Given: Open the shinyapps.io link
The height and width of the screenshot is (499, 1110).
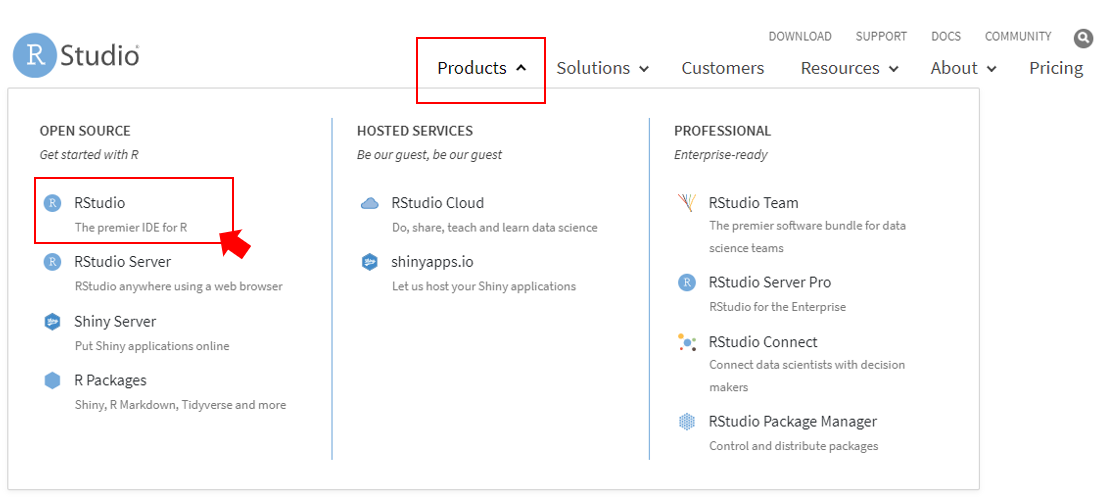Looking at the screenshot, I should coord(433,262).
